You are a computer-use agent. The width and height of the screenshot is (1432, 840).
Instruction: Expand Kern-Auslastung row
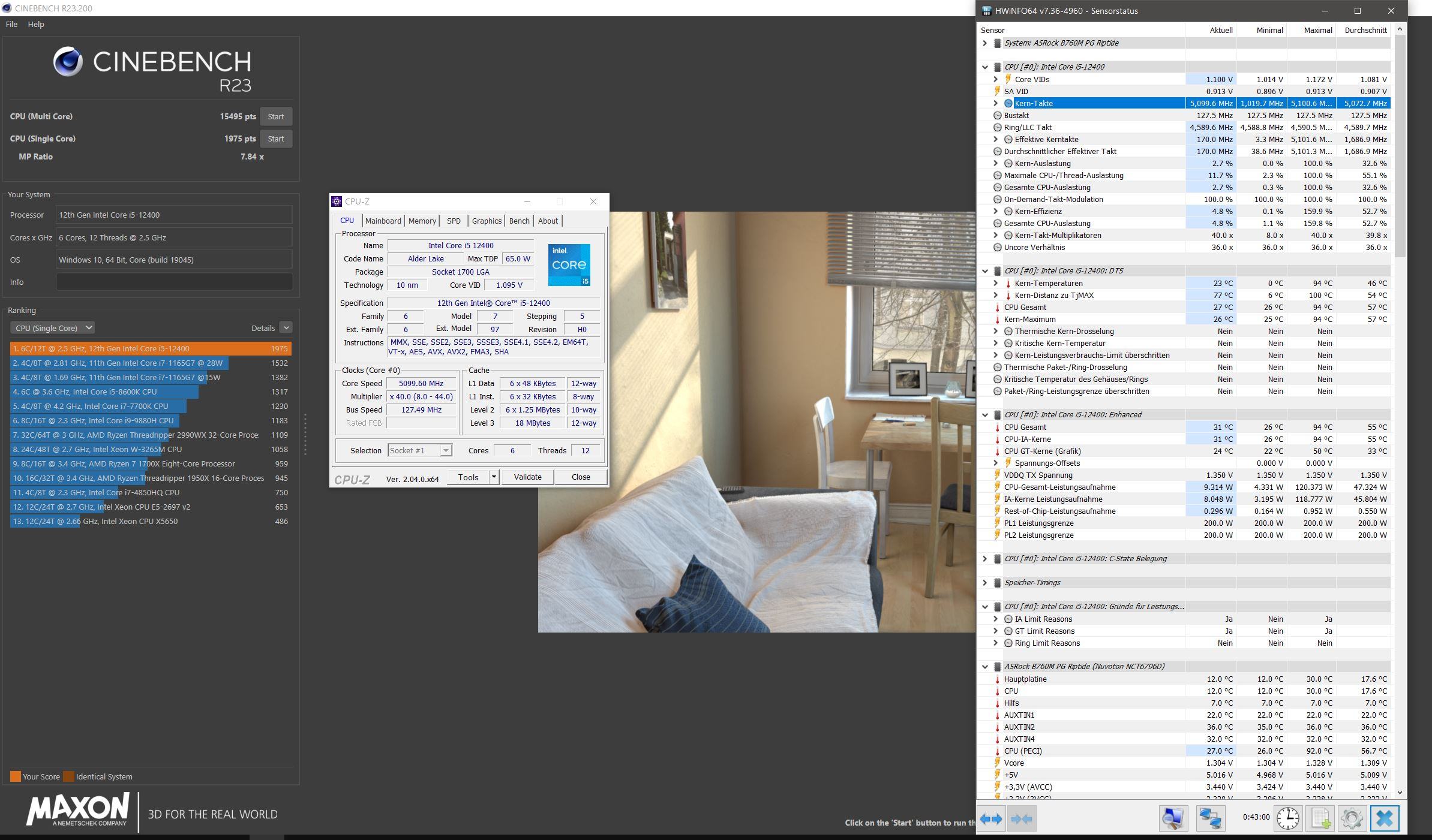coord(995,163)
